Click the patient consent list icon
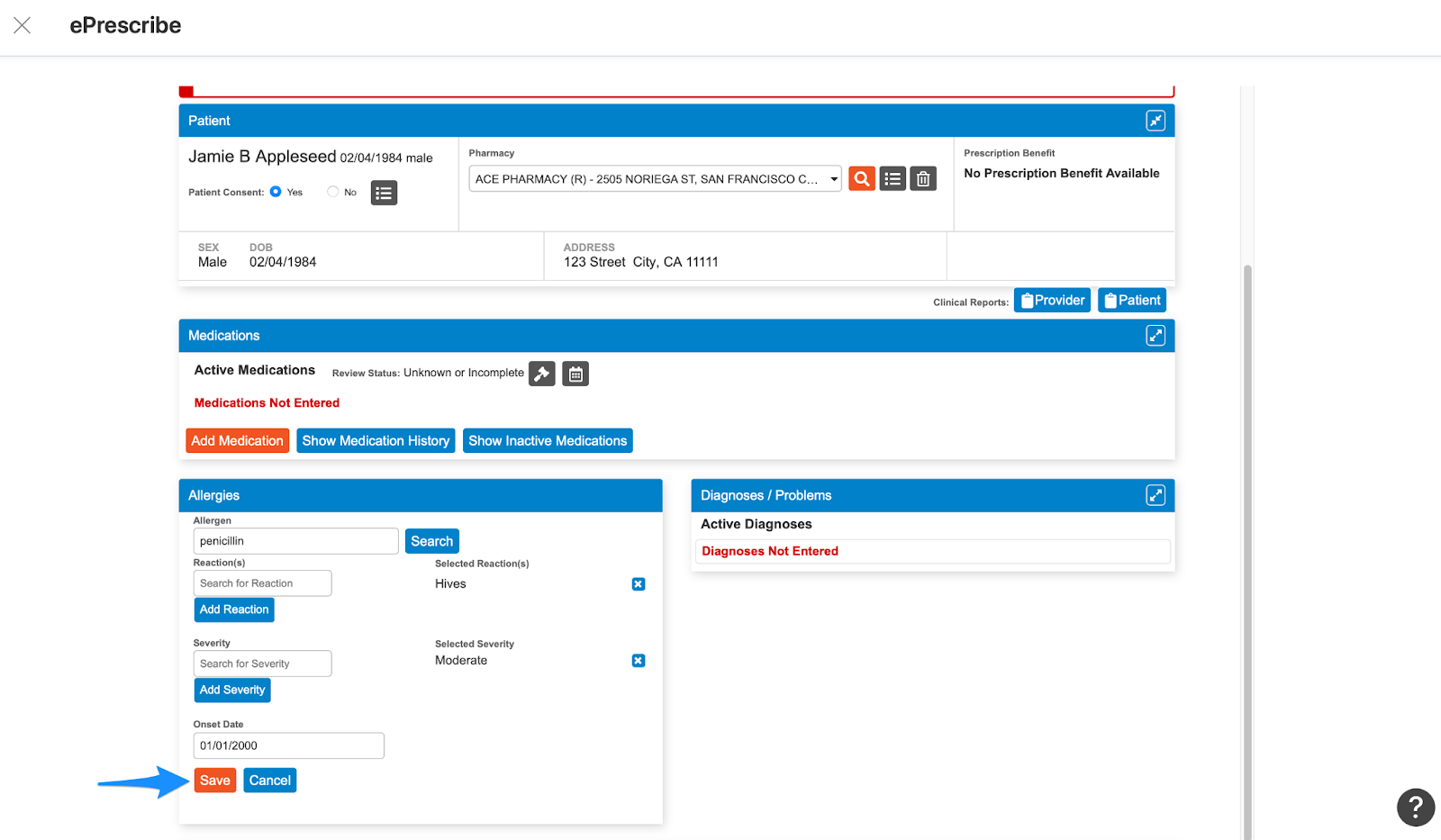 coord(384,192)
